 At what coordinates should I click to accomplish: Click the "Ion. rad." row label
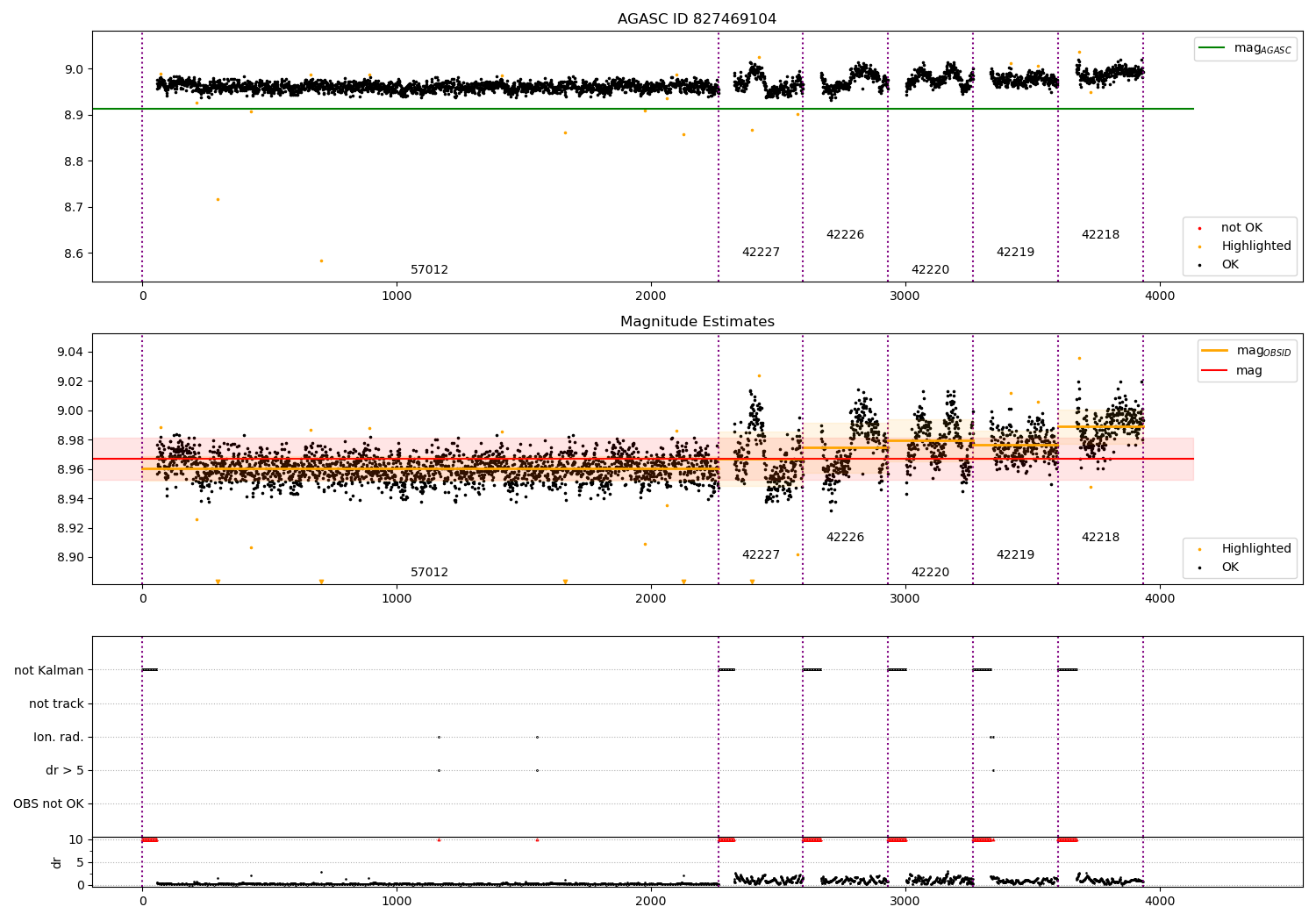pyautogui.click(x=59, y=737)
